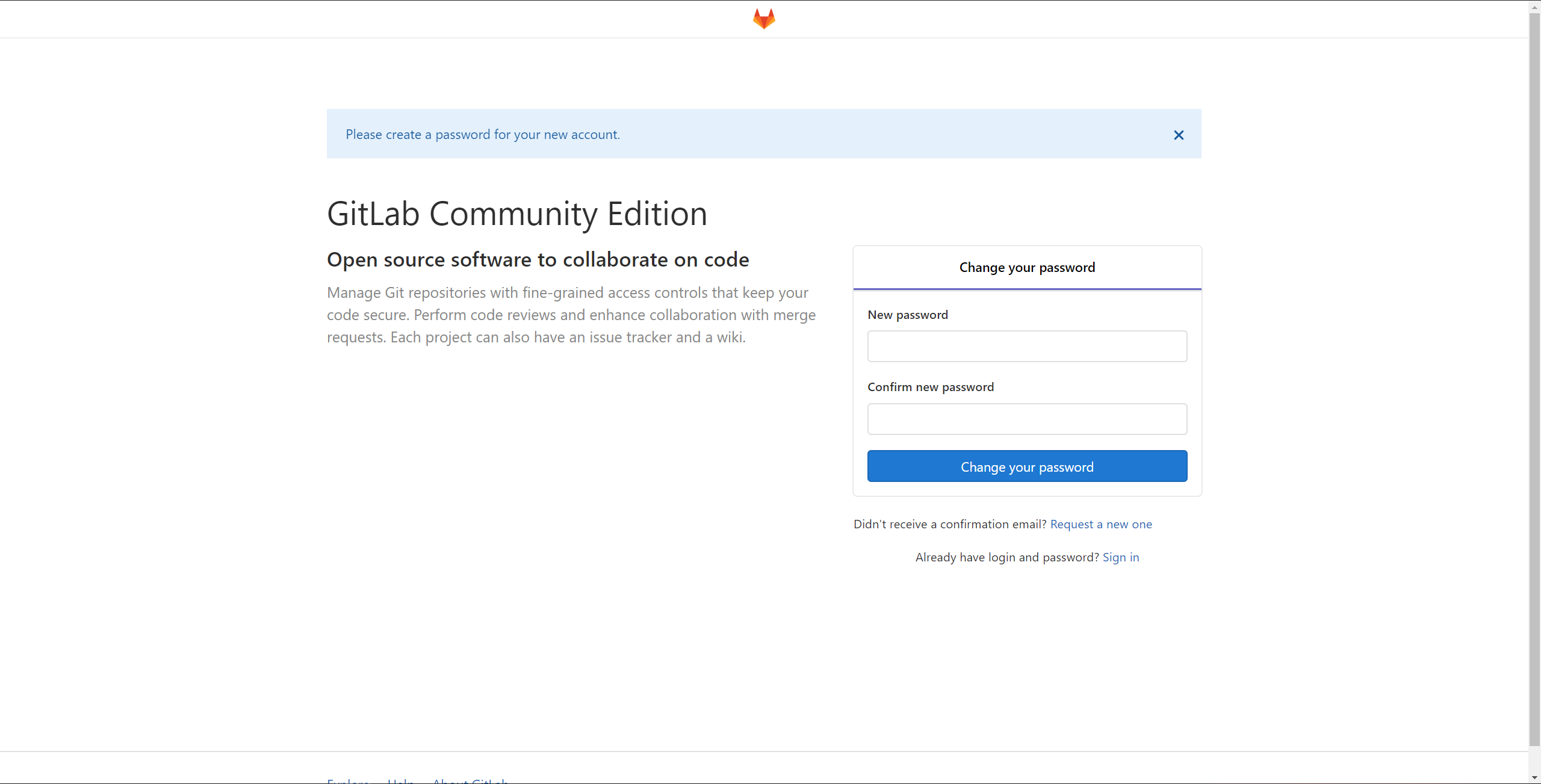Image resolution: width=1541 pixels, height=784 pixels.
Task: Click the 'New password' label
Action: coord(908,315)
